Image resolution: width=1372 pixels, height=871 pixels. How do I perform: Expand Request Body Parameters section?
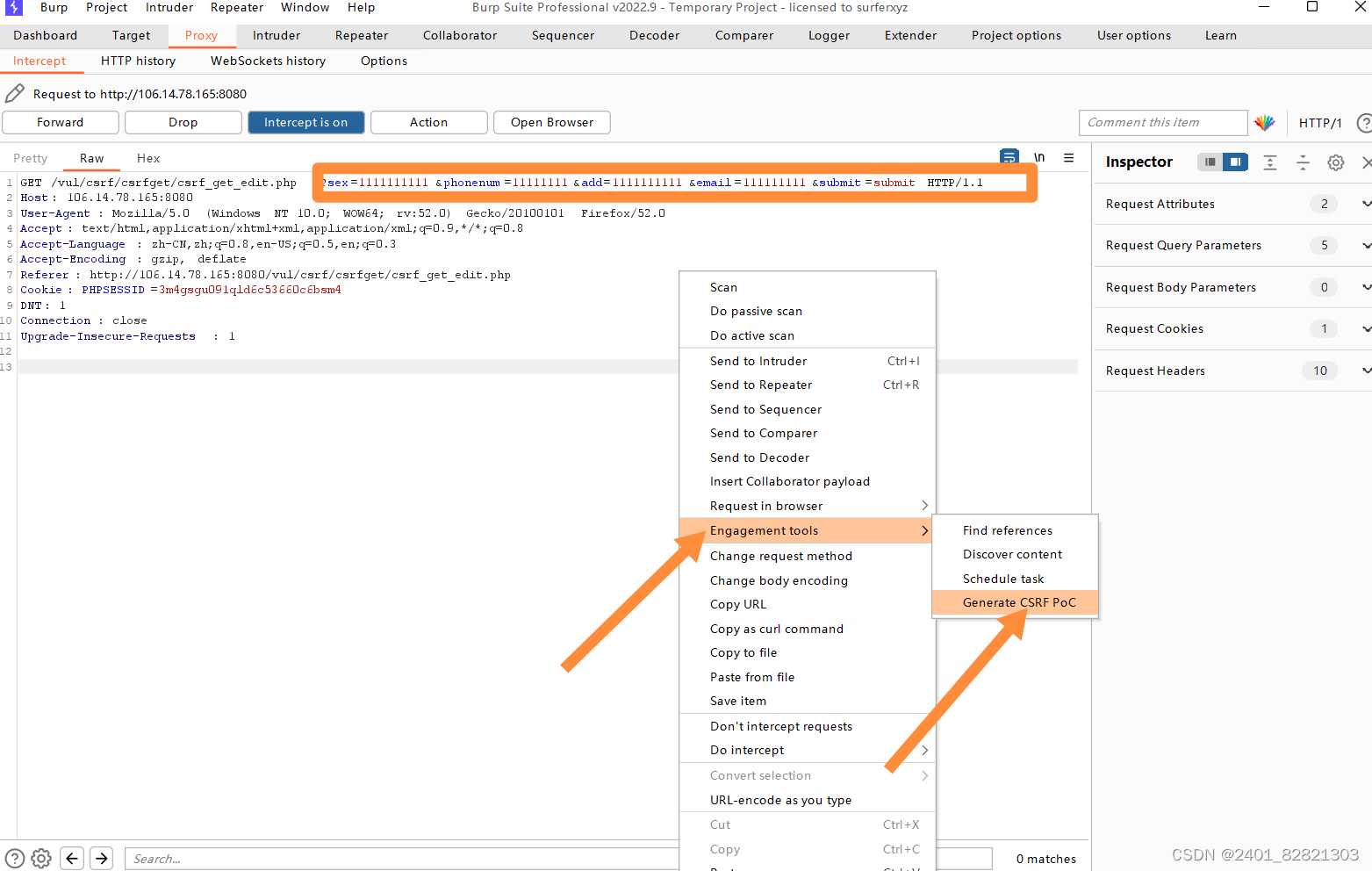pos(1366,287)
